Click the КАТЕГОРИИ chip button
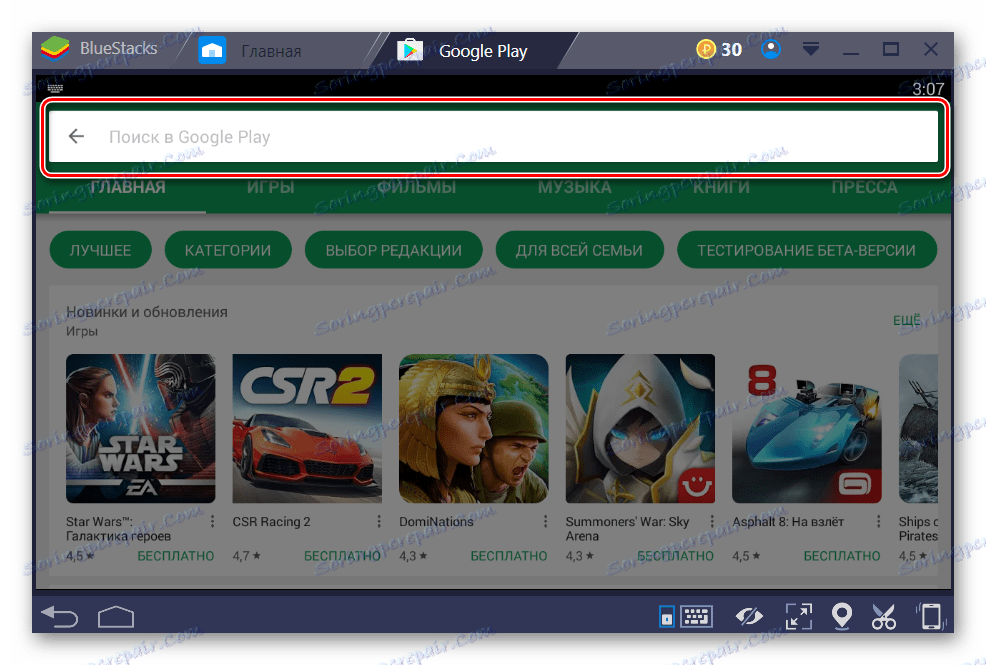This screenshot has height=665, width=986. pyautogui.click(x=228, y=250)
